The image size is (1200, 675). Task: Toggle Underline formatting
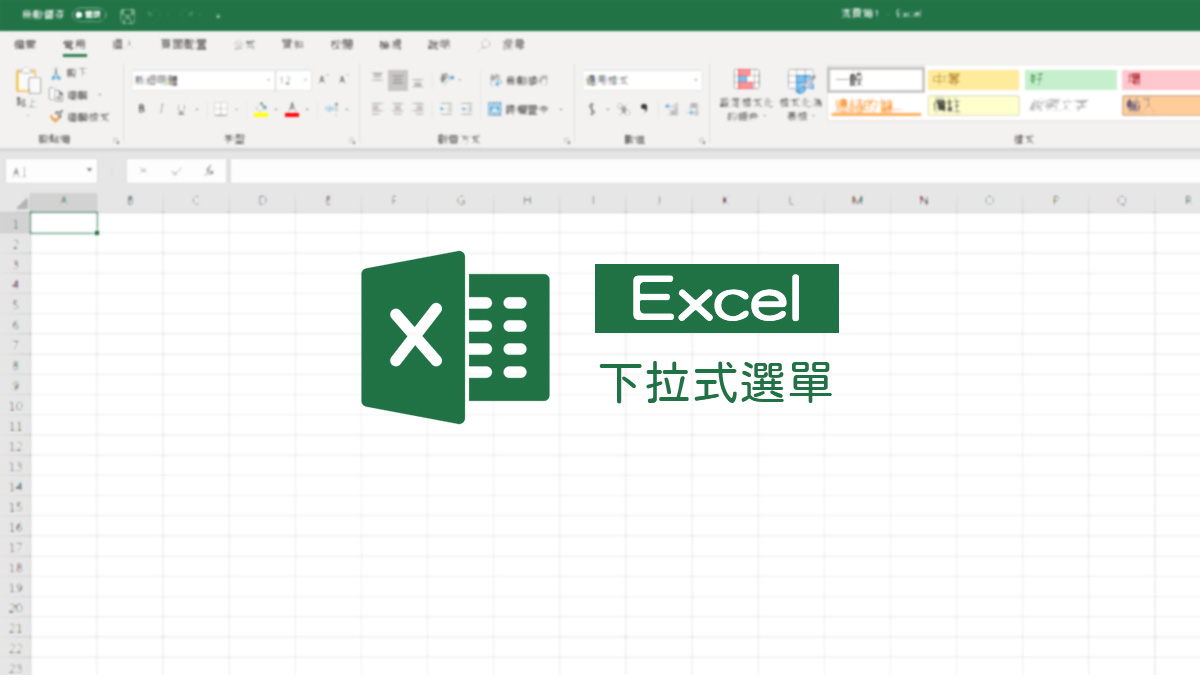[x=181, y=108]
